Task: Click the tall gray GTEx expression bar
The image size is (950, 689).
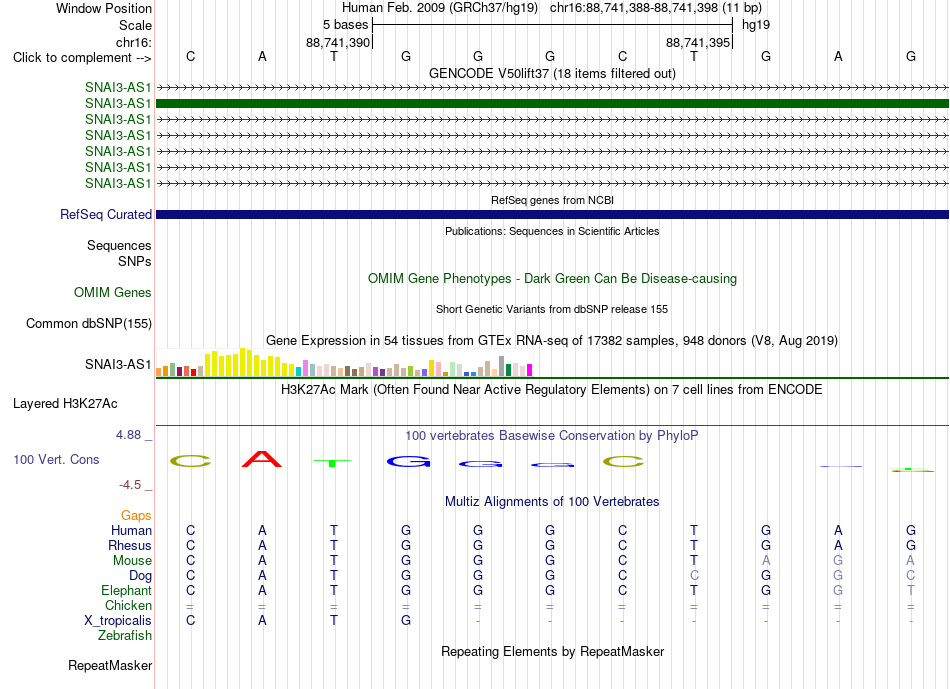Action: (x=501, y=366)
